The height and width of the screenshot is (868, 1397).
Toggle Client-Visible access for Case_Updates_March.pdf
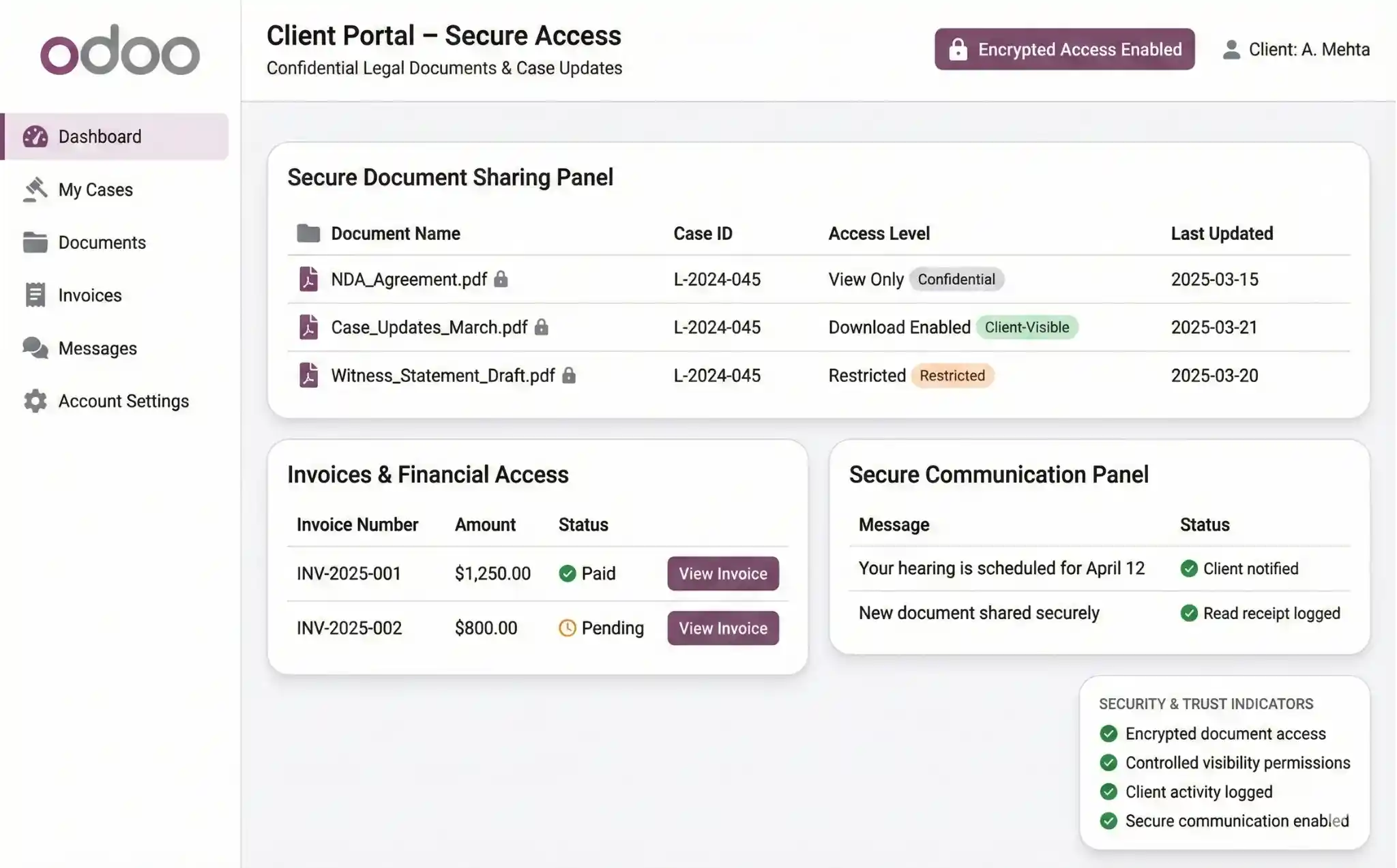coord(1027,327)
